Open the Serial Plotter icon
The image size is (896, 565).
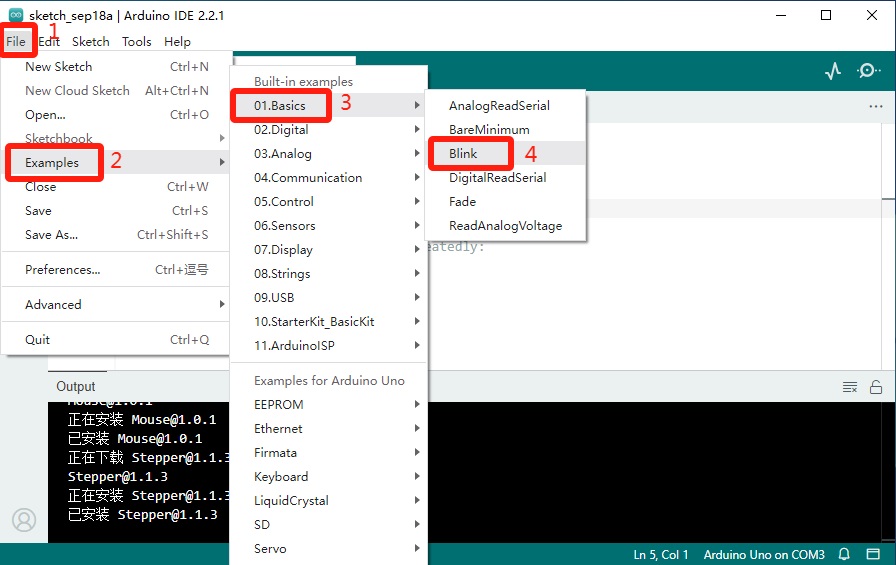coord(833,71)
